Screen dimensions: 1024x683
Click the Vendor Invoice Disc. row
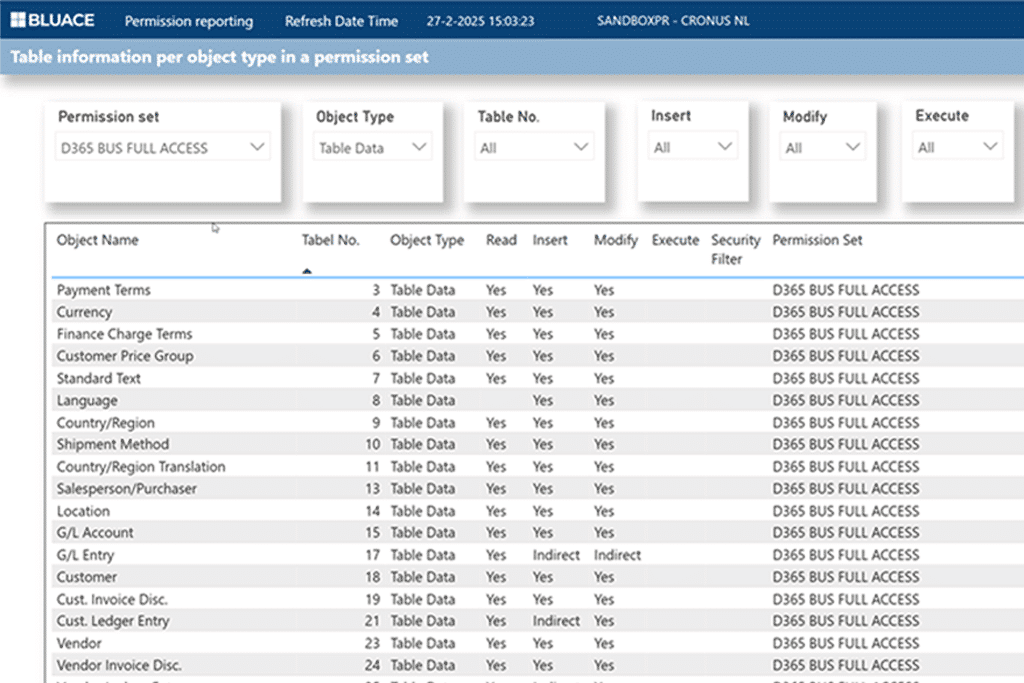[119, 665]
